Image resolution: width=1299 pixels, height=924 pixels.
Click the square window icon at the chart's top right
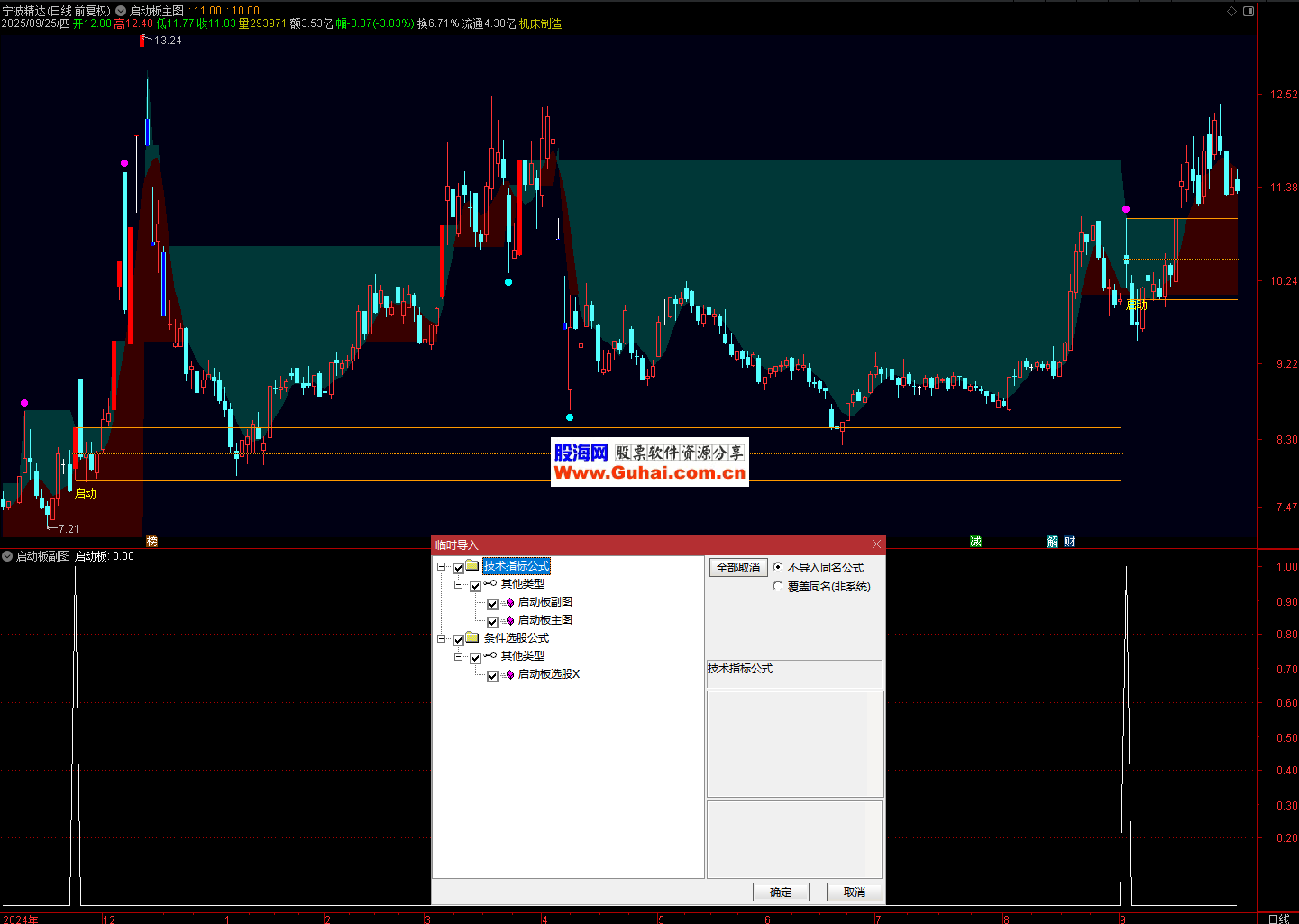[1249, 12]
